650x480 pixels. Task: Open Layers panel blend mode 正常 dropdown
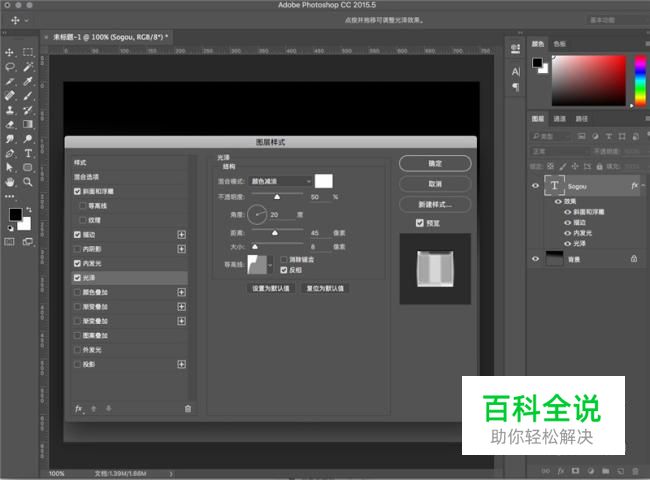(x=560, y=152)
